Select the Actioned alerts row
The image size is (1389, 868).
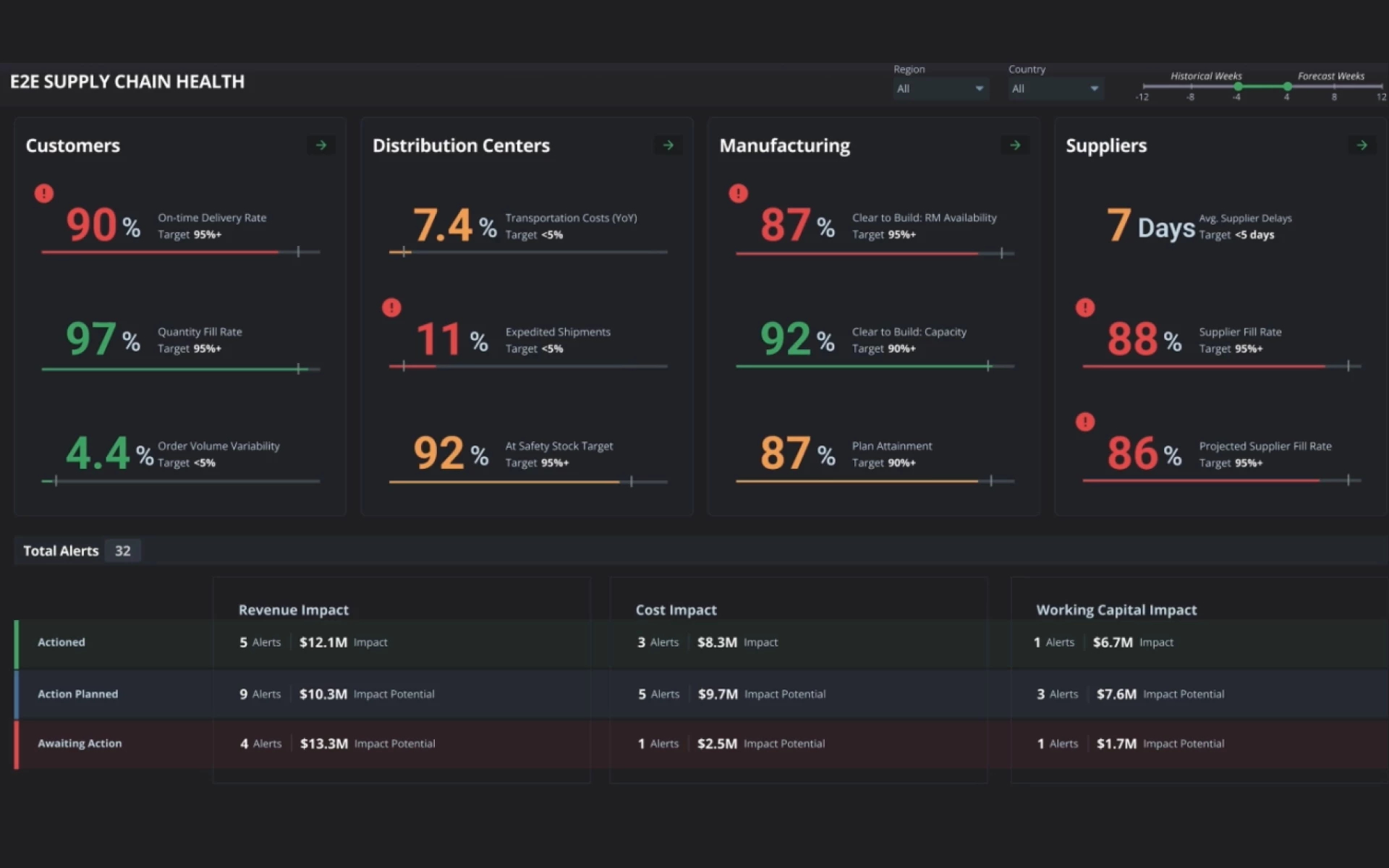point(61,642)
